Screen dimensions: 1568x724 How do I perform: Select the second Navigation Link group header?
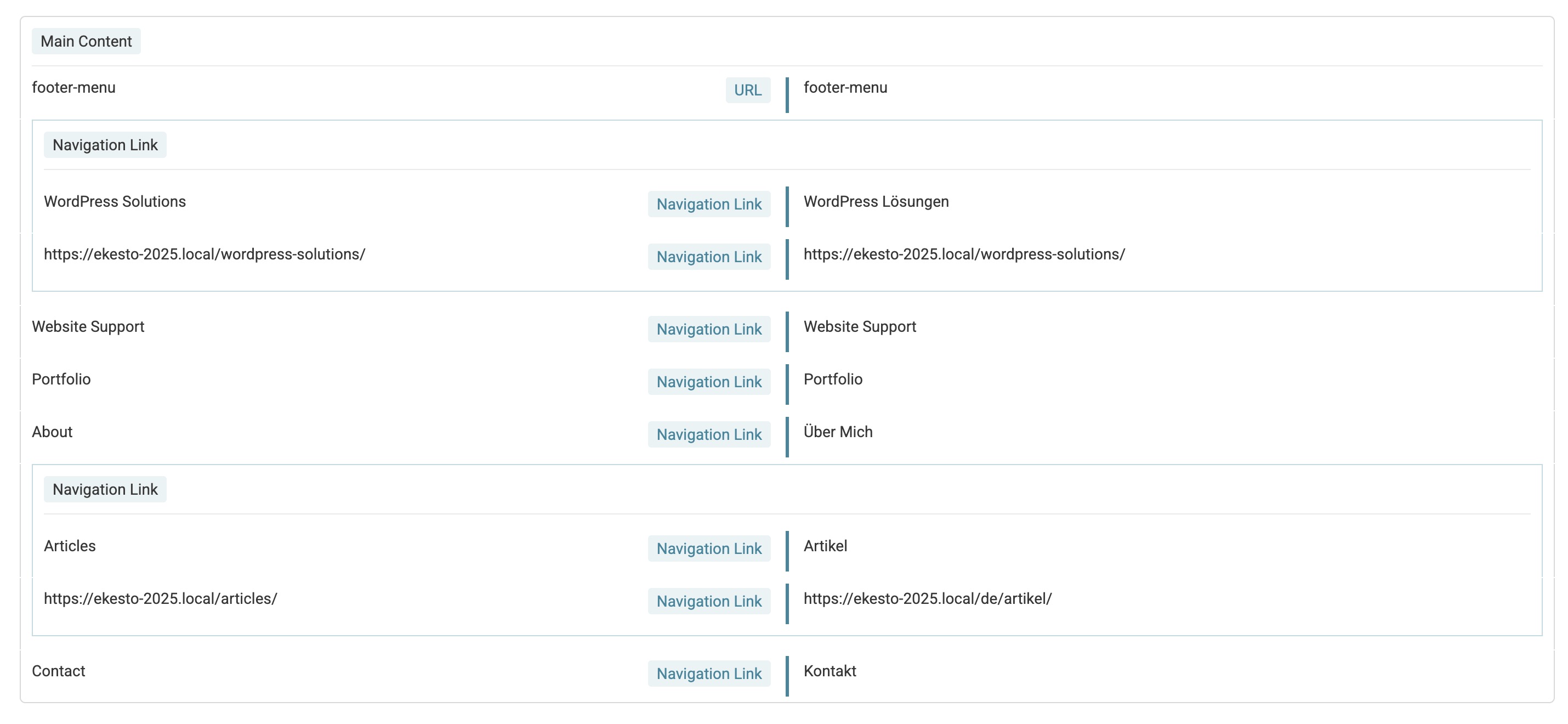[105, 489]
